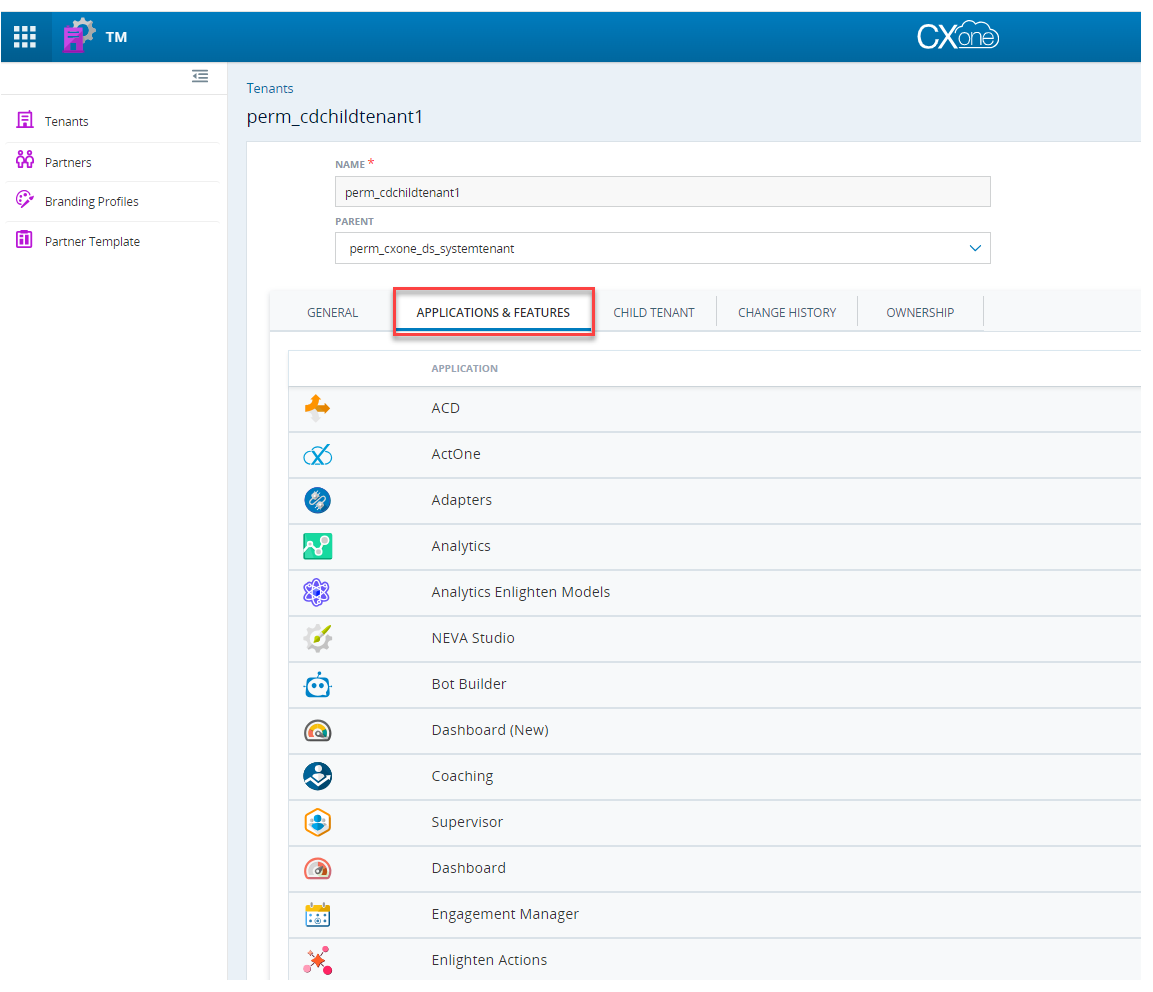
Task: Collapse the sidebar with the menu toggle icon
Action: (200, 76)
